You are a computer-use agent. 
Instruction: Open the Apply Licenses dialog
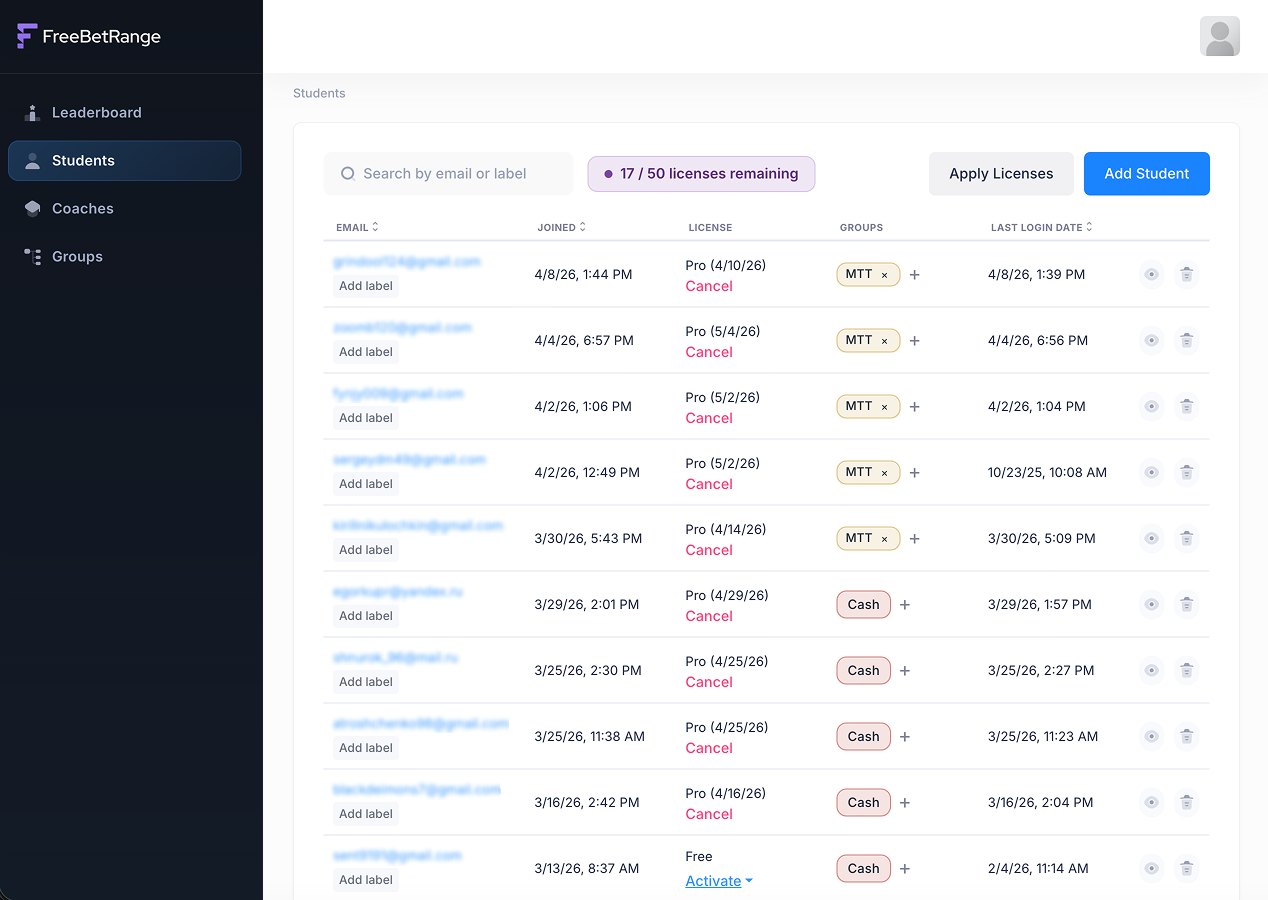tap(1001, 173)
